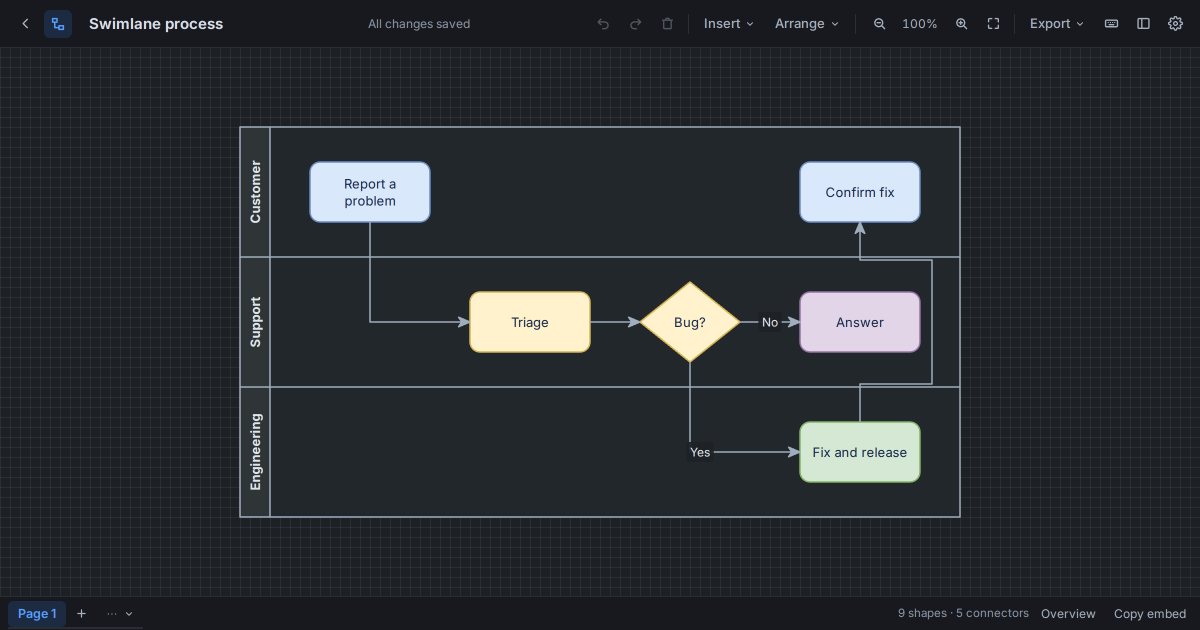The image size is (1200, 630).
Task: Select the Answer shape
Action: (x=860, y=322)
